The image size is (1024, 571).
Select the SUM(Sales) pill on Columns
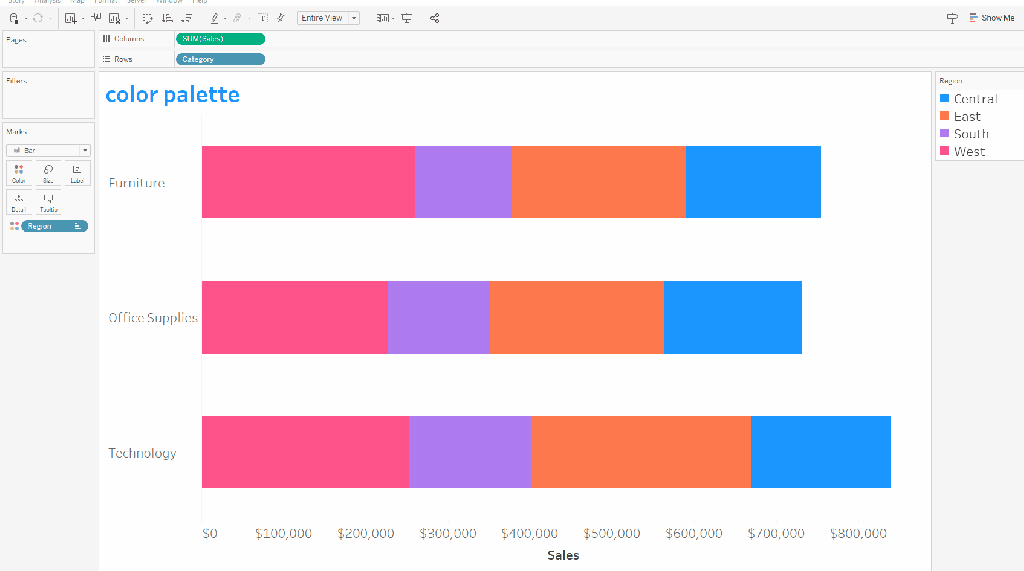220,39
